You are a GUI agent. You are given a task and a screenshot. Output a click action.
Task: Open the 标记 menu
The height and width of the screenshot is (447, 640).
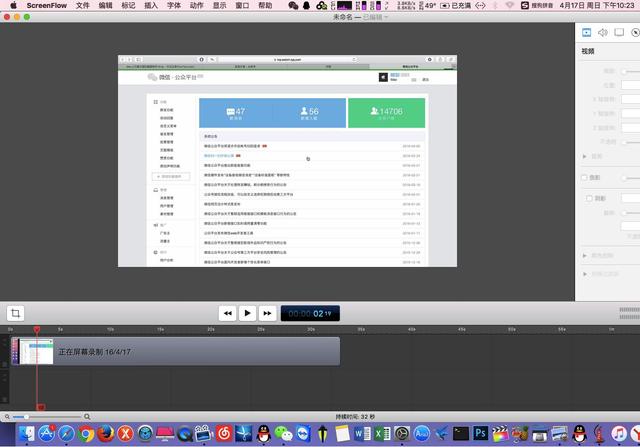point(128,6)
